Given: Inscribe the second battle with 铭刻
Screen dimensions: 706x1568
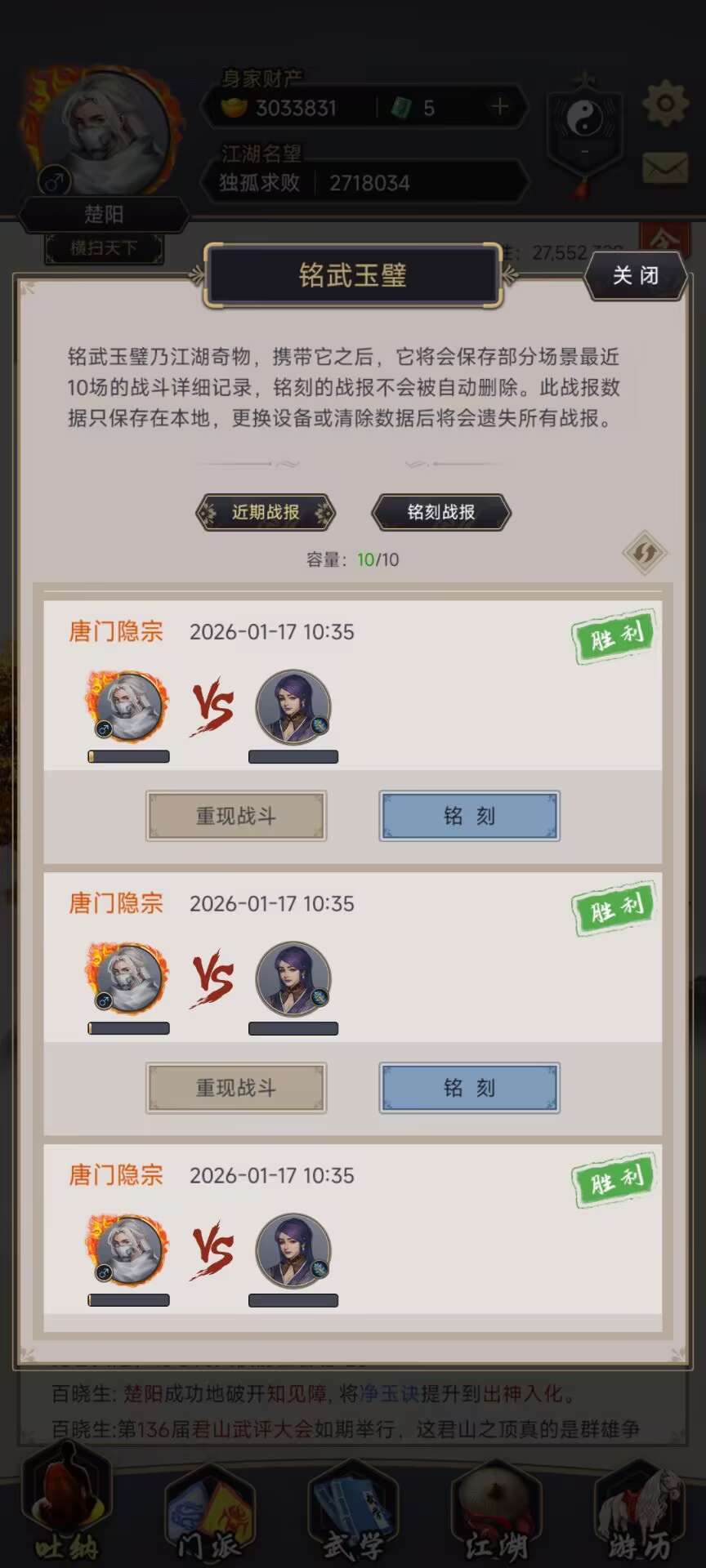Looking at the screenshot, I should tap(470, 1088).
